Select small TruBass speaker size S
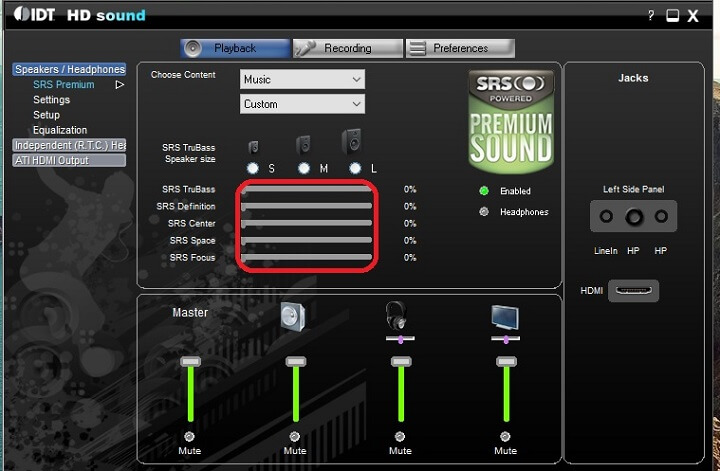 pos(253,168)
